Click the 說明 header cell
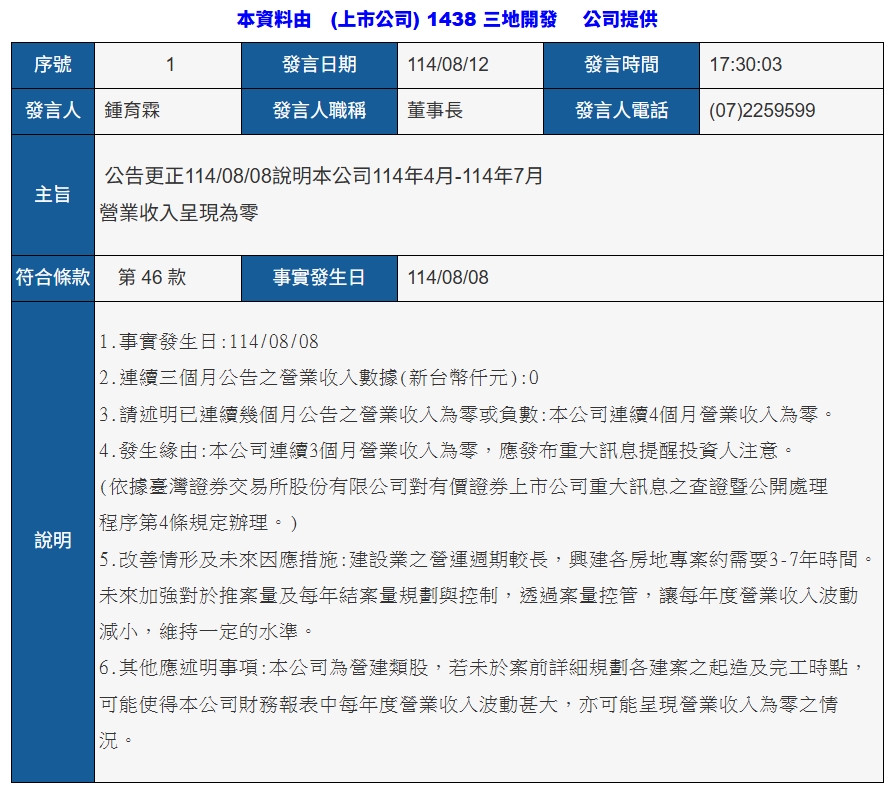This screenshot has width=890, height=795. [53, 541]
